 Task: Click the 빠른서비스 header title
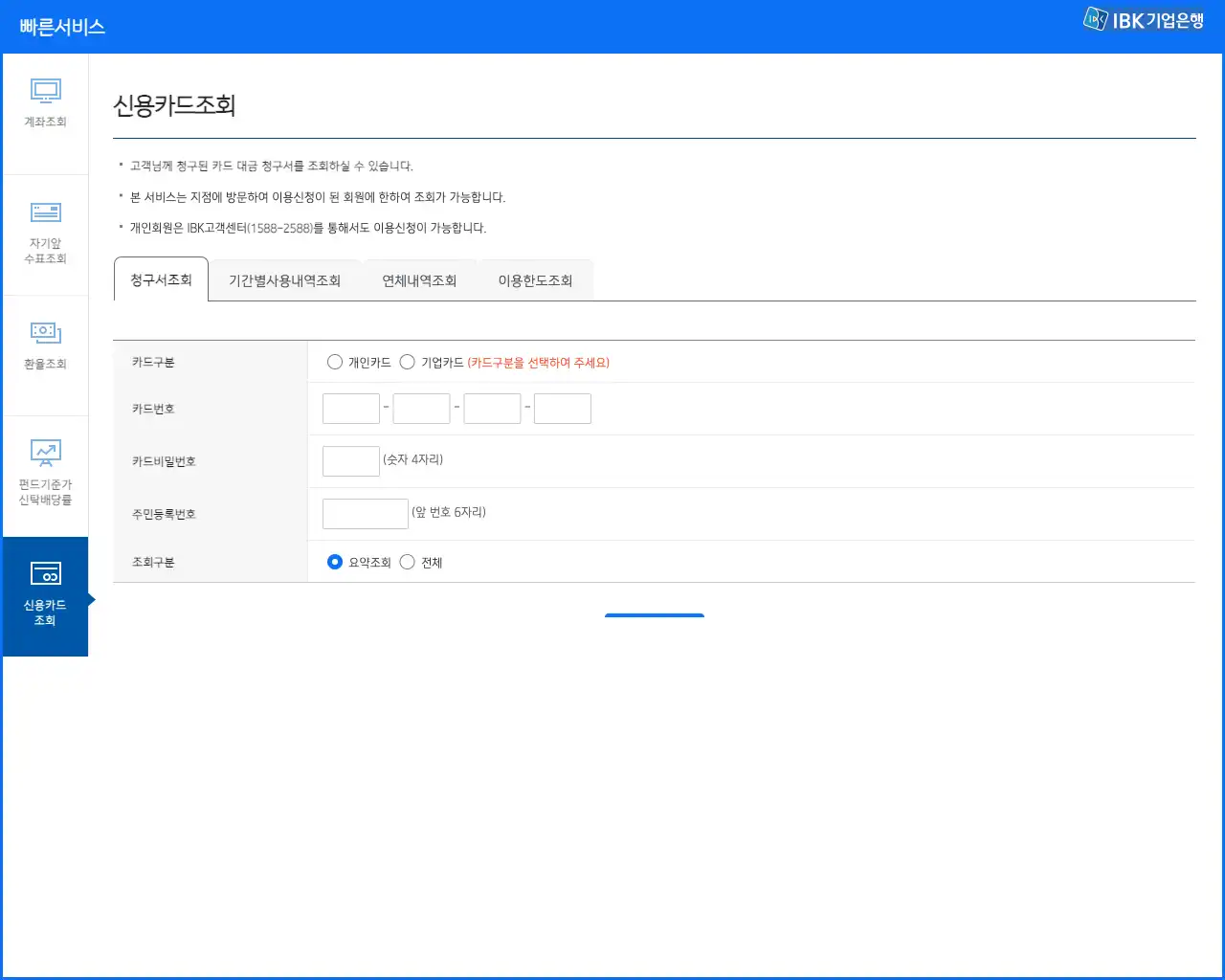[62, 27]
